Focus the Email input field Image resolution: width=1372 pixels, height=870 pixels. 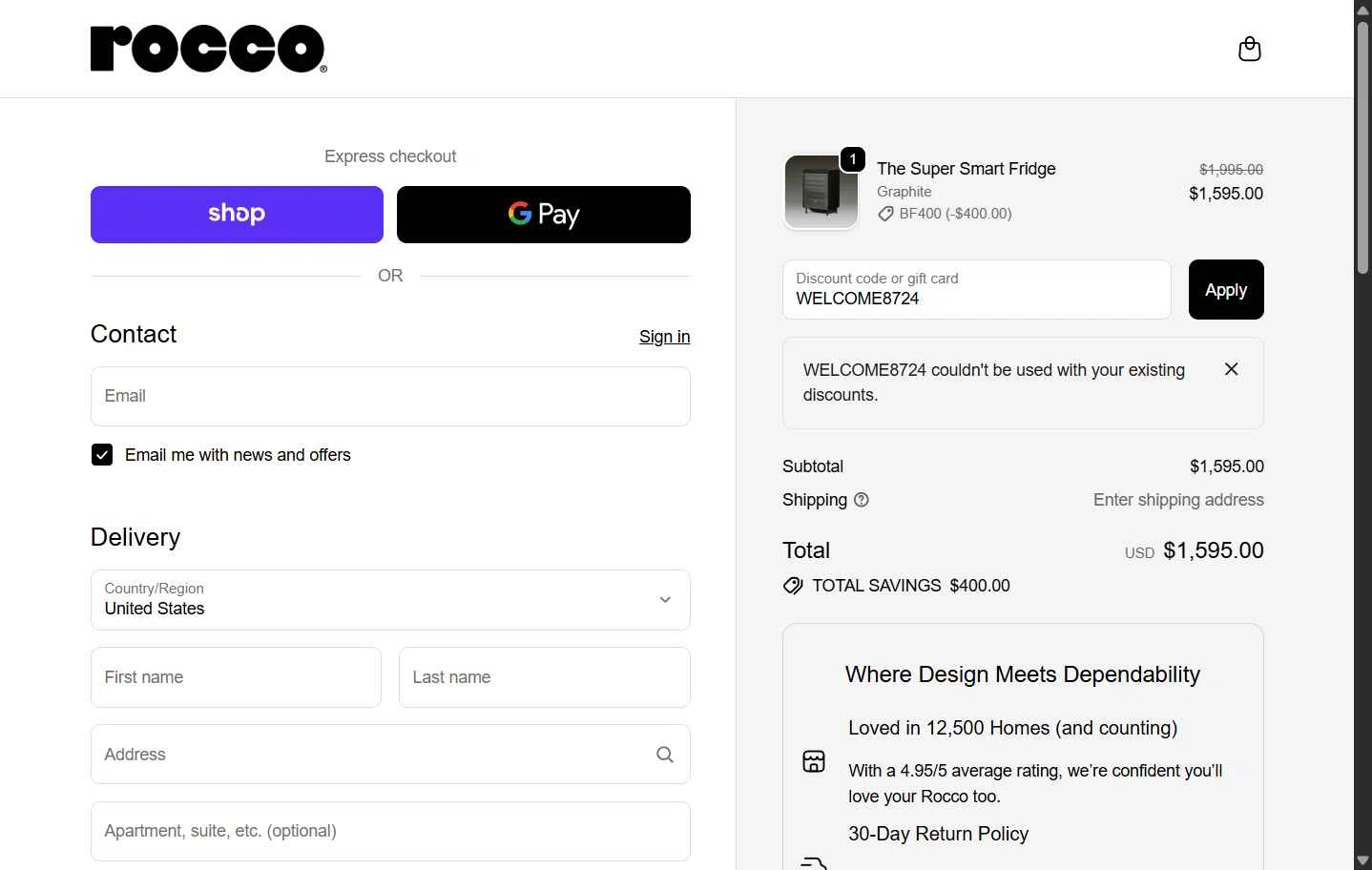click(x=390, y=397)
